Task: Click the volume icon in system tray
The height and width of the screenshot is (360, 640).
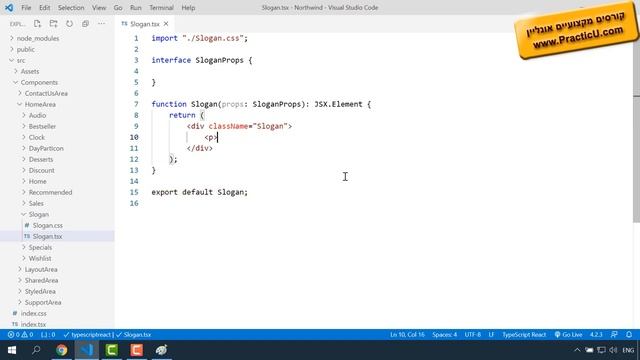Action: (613, 350)
